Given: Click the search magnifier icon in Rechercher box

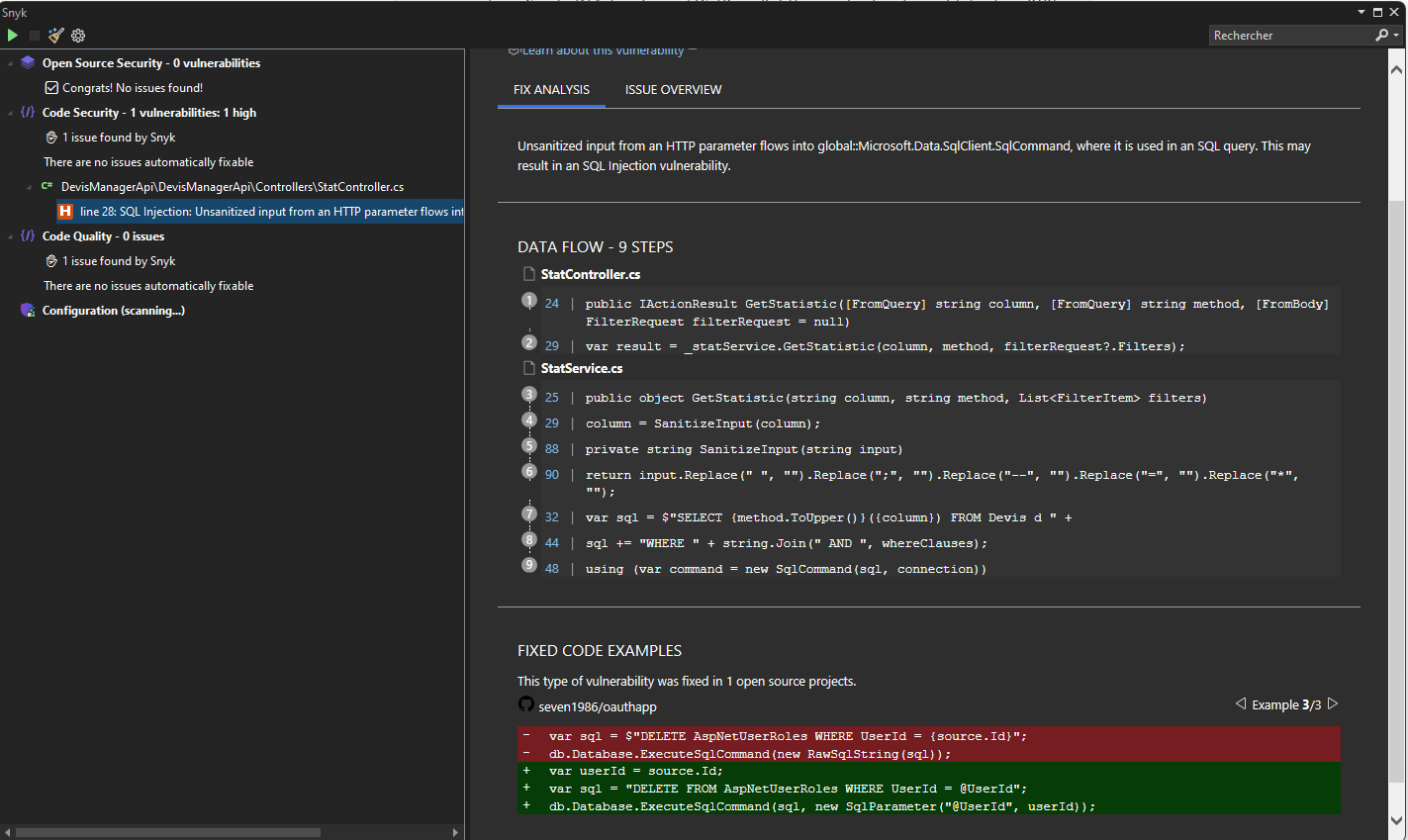Looking at the screenshot, I should pos(1381,35).
